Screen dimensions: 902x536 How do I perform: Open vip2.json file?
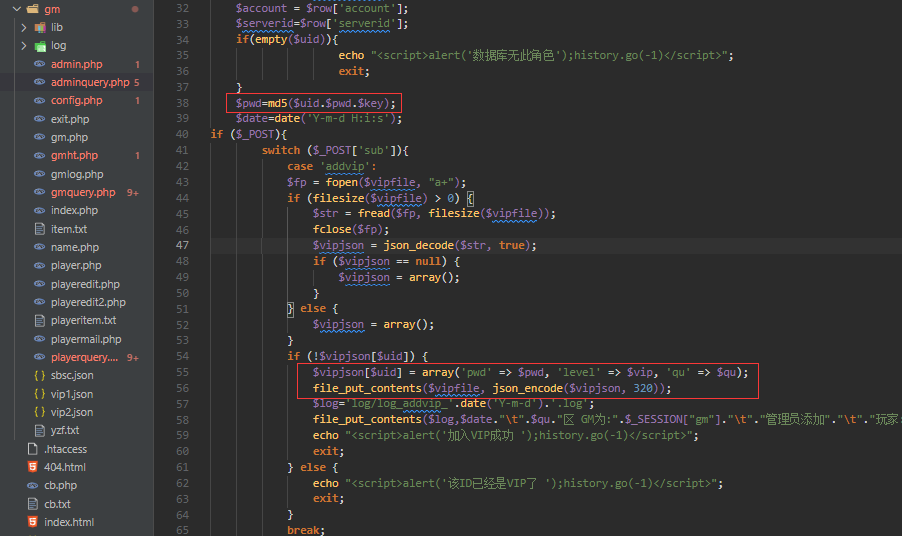coord(72,412)
